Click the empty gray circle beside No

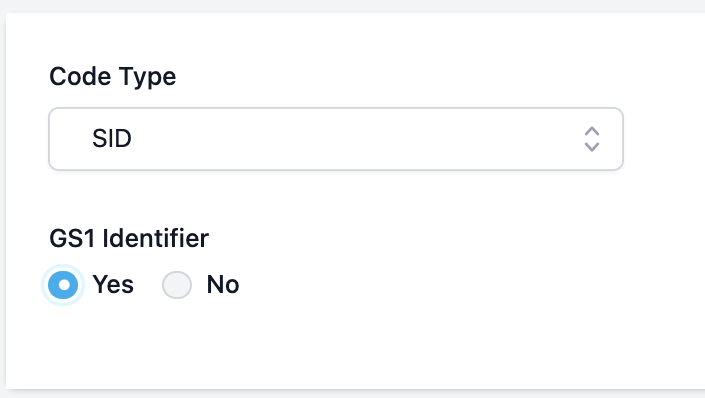[177, 285]
